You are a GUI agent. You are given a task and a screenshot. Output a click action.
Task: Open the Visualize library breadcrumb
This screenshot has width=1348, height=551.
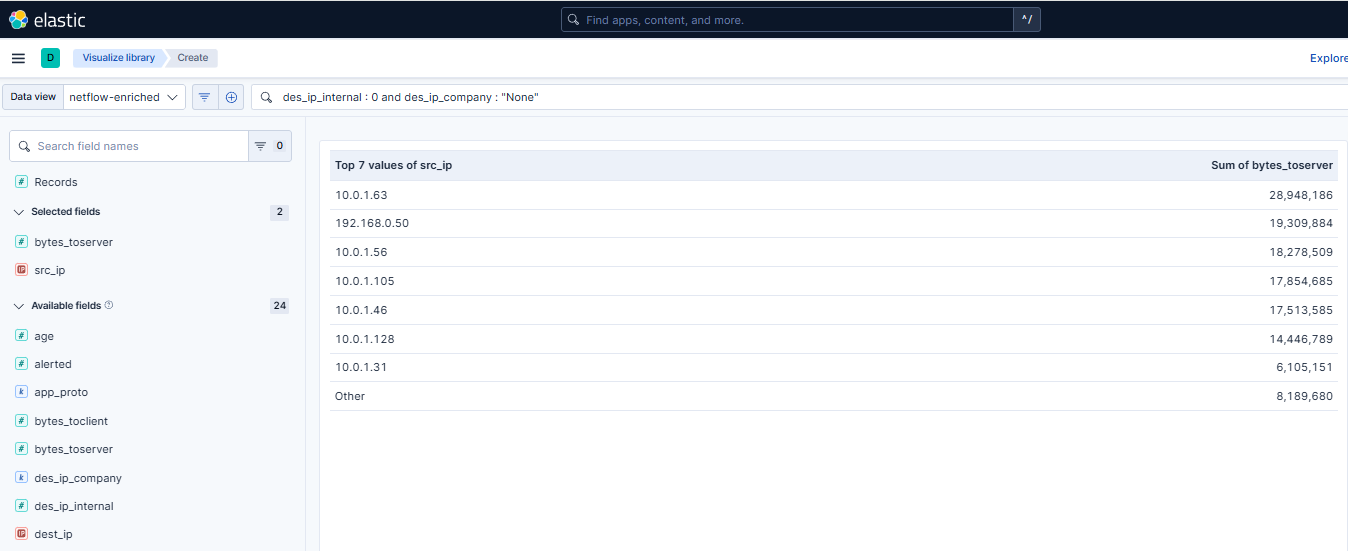118,58
